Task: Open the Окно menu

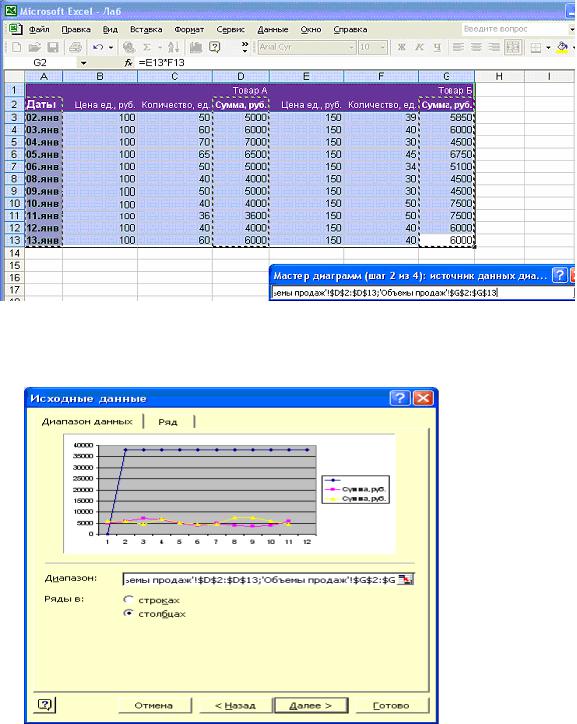Action: pyautogui.click(x=311, y=29)
